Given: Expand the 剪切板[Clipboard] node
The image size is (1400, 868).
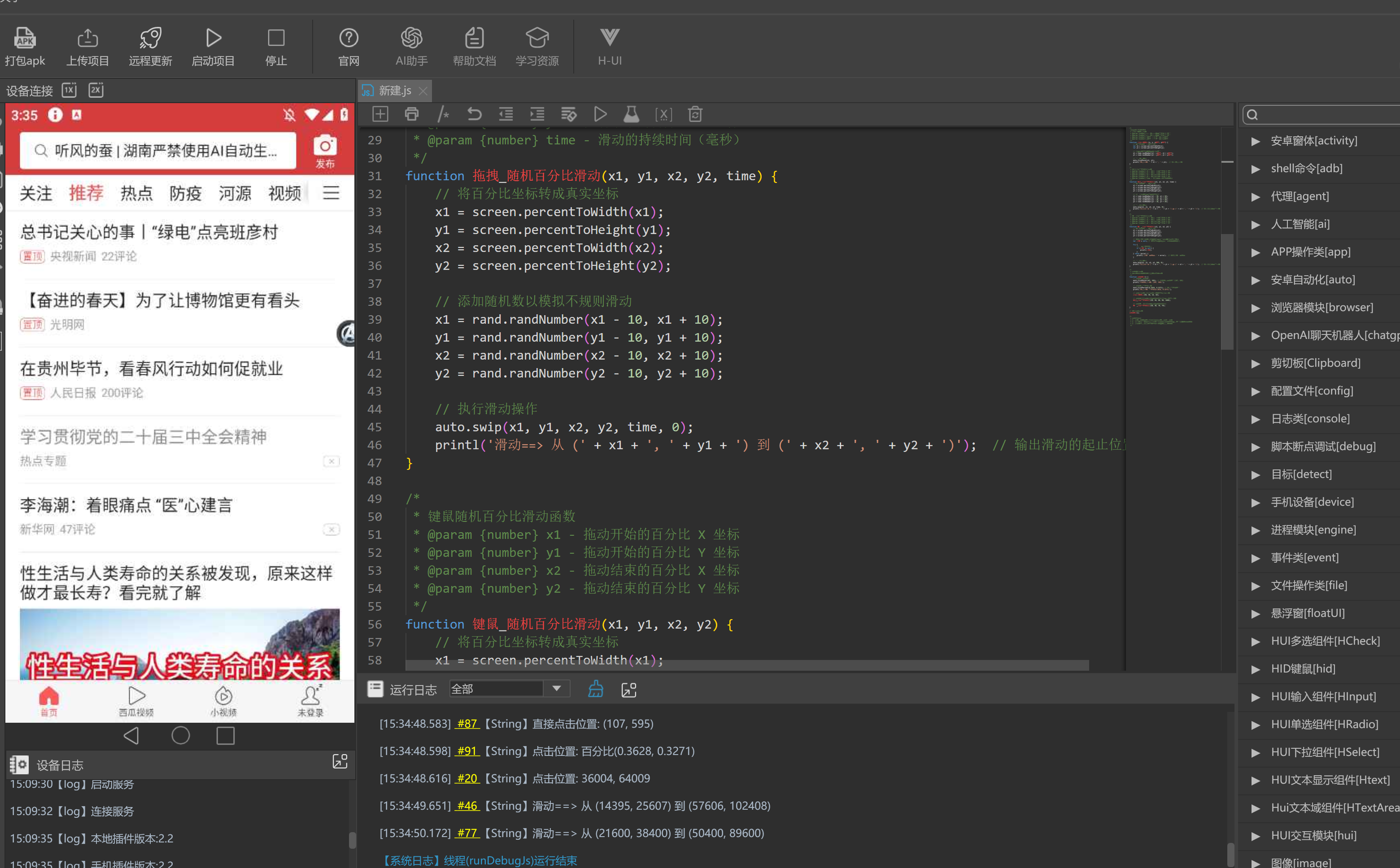Looking at the screenshot, I should coord(1255,364).
